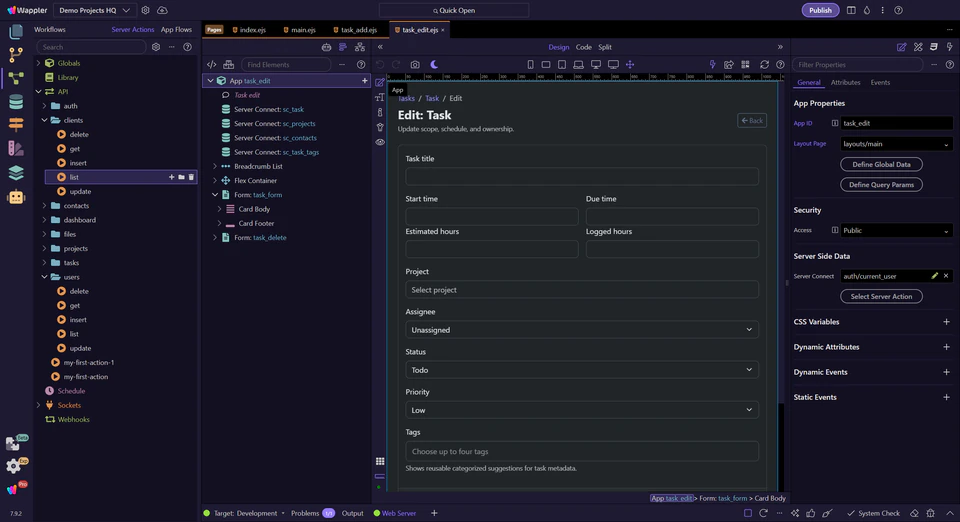Screen dimensions: 960x522
Task: Select Server Connect: sc_projects tree row
Action: (286, 124)
